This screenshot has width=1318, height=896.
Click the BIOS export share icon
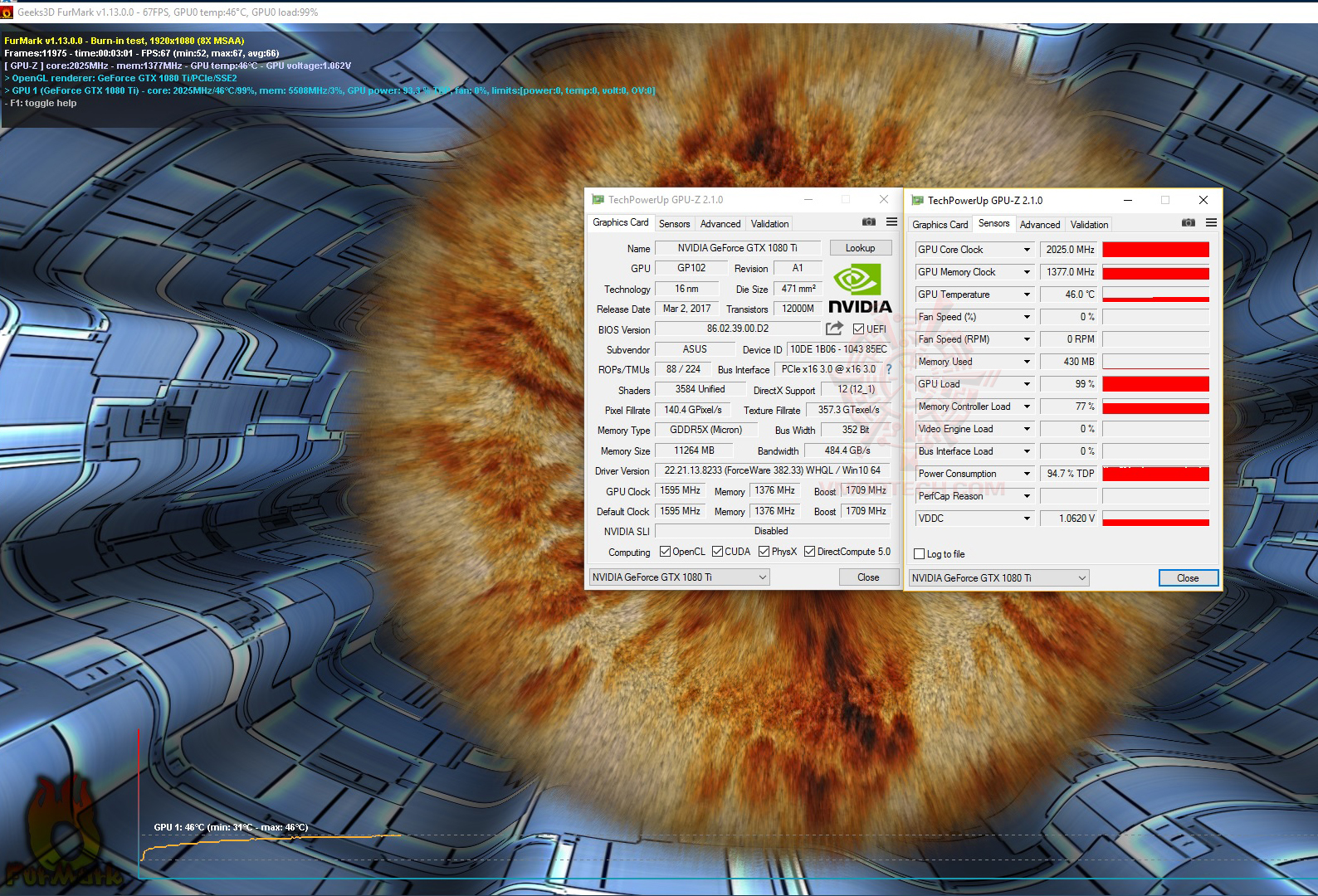[835, 329]
